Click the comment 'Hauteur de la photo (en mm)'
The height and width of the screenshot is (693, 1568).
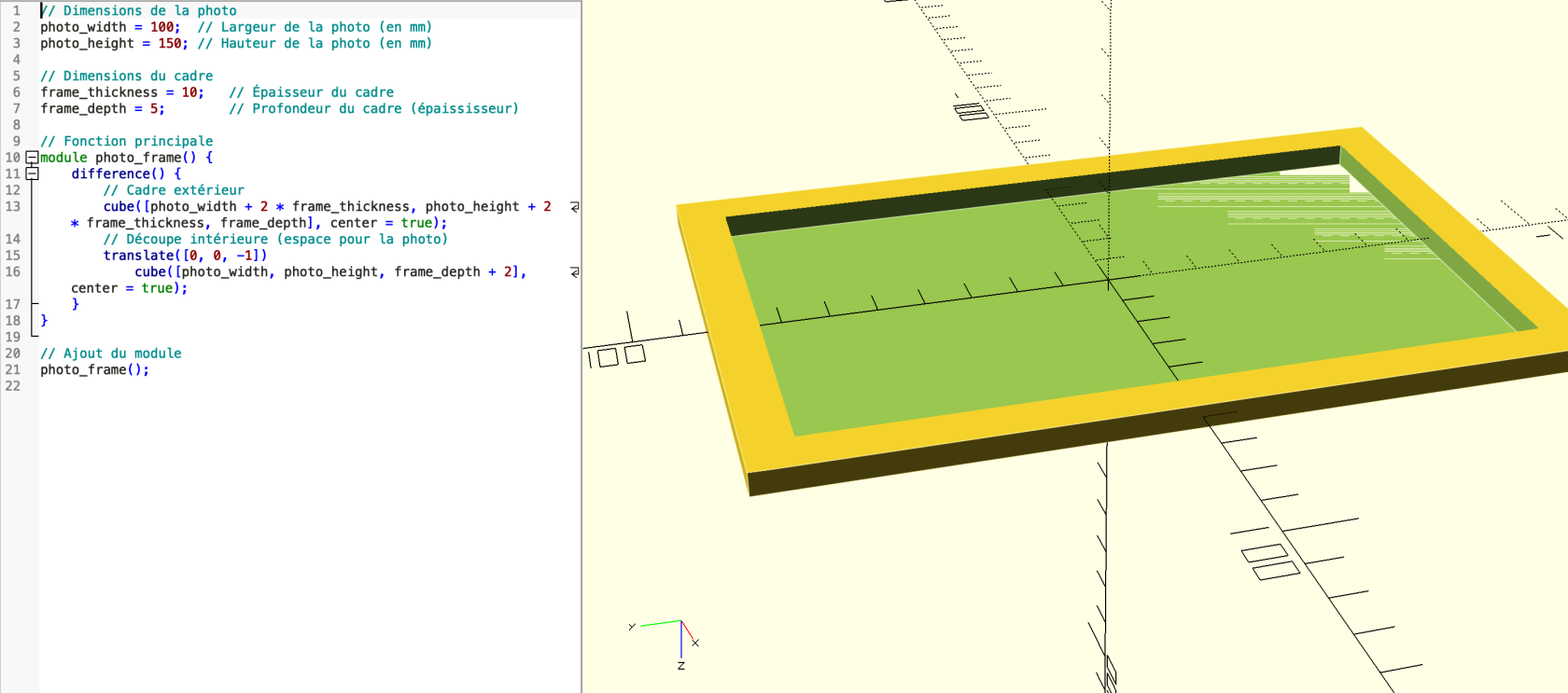tap(315, 43)
